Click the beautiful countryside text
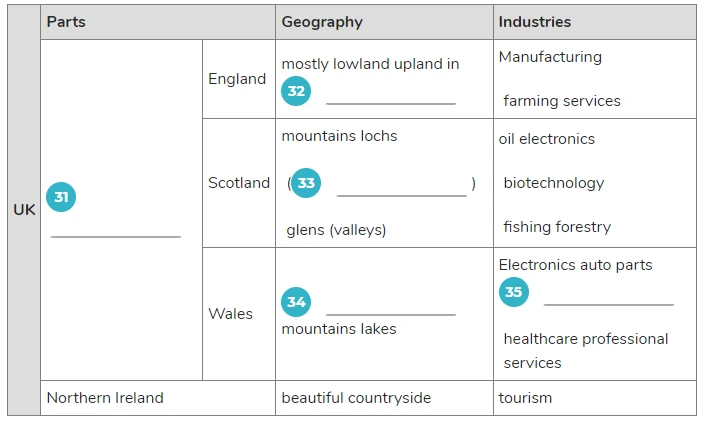Image resolution: width=703 pixels, height=424 pixels. (356, 398)
